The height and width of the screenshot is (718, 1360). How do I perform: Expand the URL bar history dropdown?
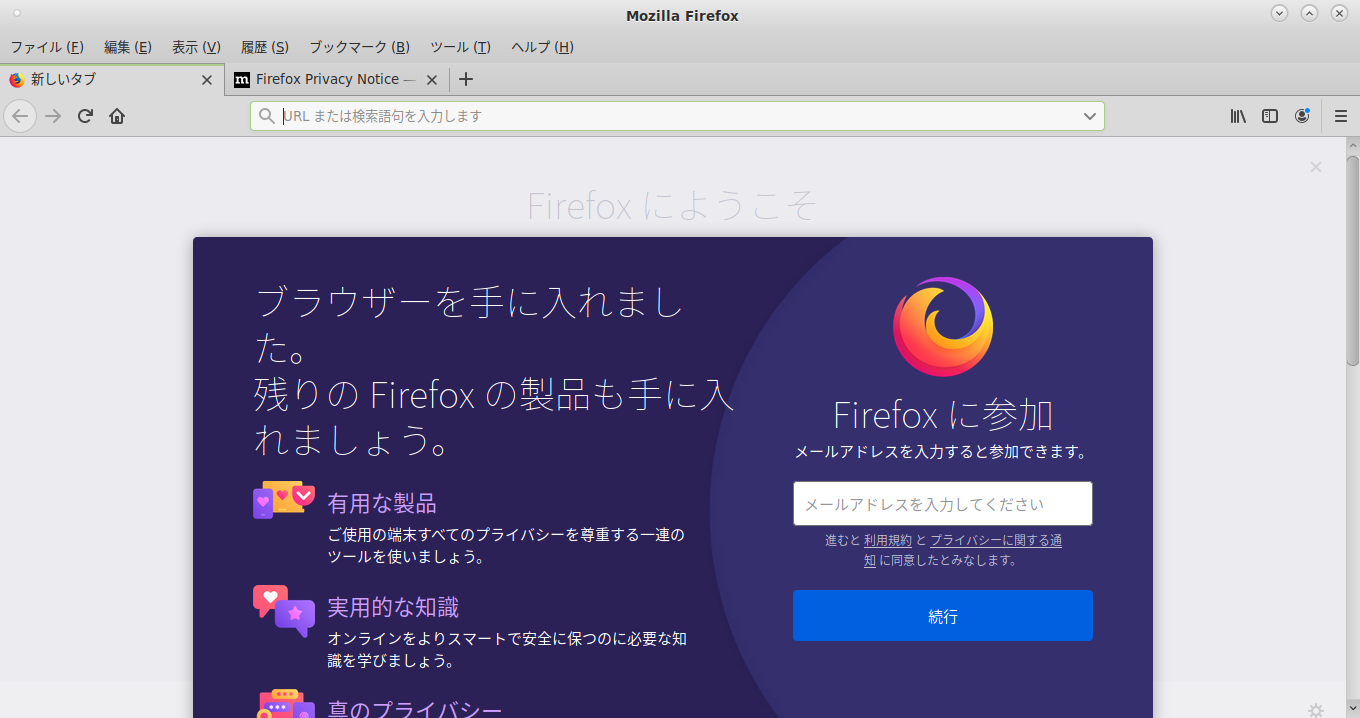(x=1090, y=116)
